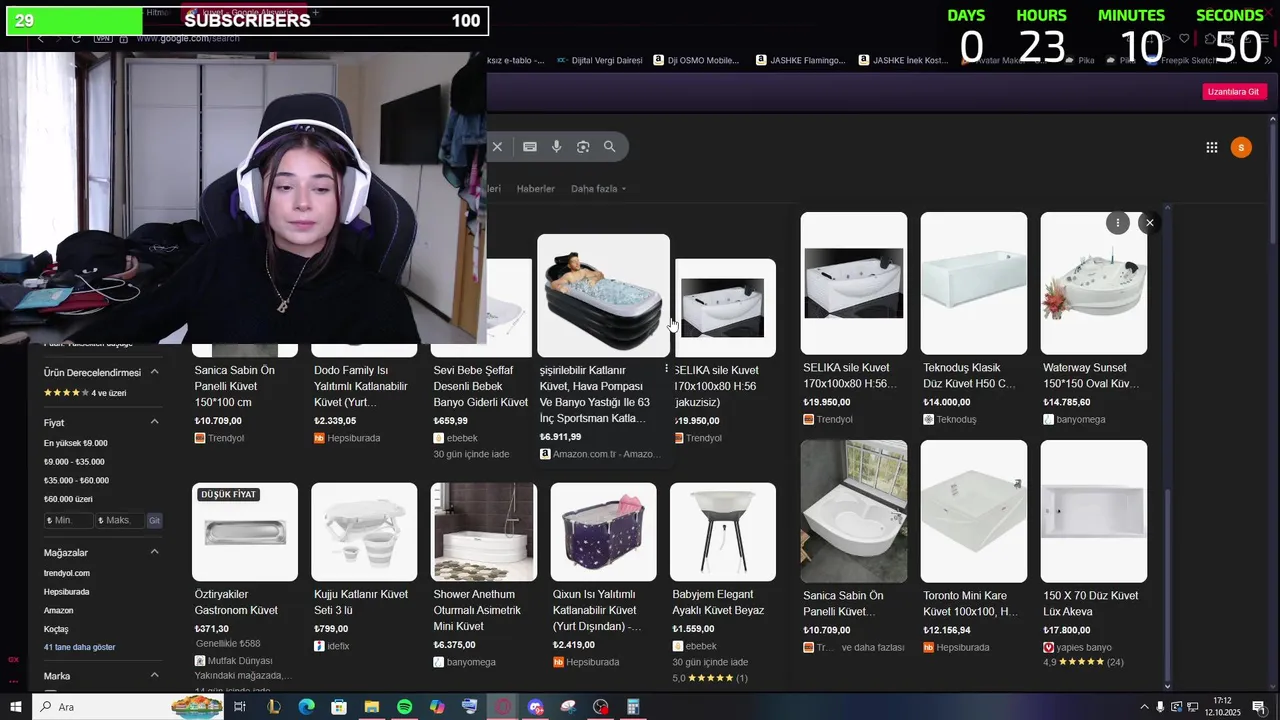This screenshot has width=1280, height=720.
Task: Click the Maks. price input field
Action: coord(121,520)
